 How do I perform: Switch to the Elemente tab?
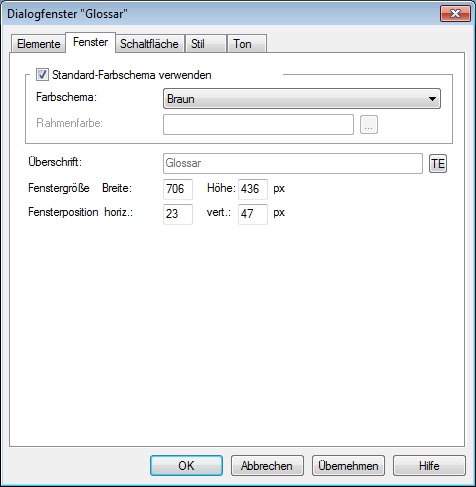(x=38, y=44)
